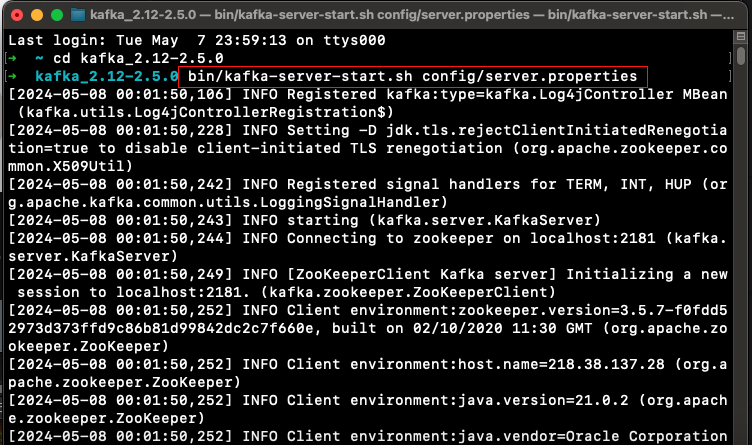The image size is (752, 445).
Task: Click the 'cd kafka_2.12-2.5.0' command
Action: [x=138, y=59]
